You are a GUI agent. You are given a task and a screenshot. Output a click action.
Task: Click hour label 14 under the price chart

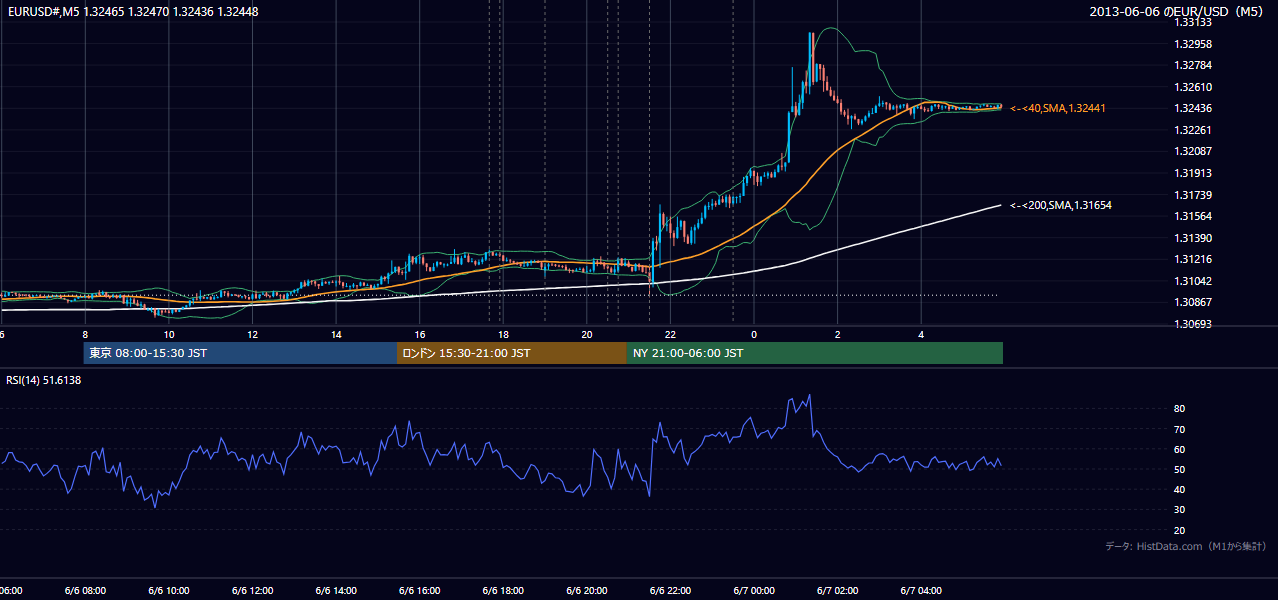[x=336, y=335]
